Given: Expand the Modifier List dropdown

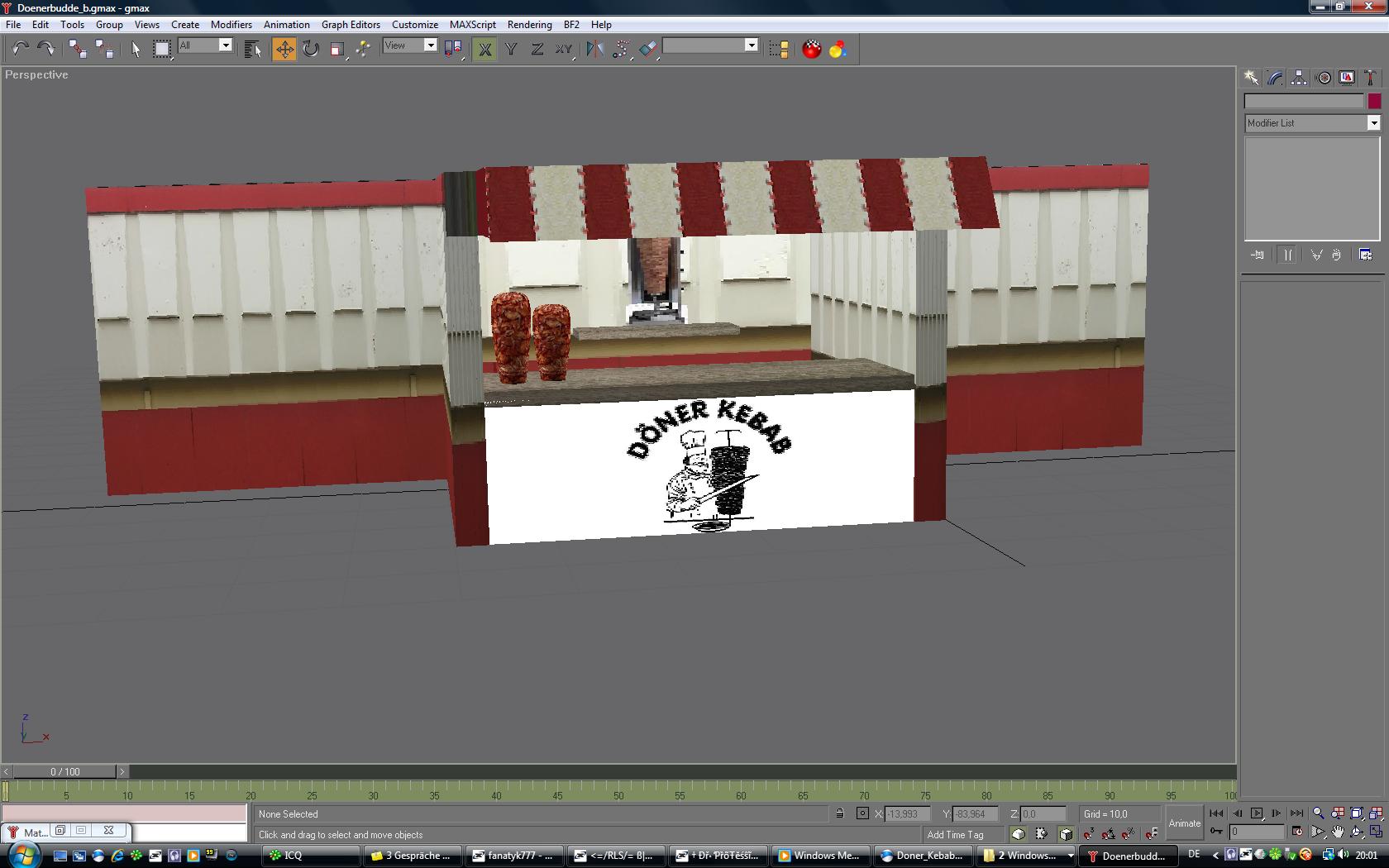Looking at the screenshot, I should 1373,123.
